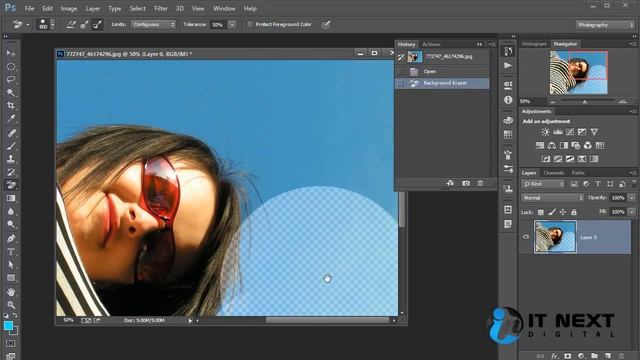The width and height of the screenshot is (640, 360).
Task: Select the Eyedropper tool
Action: (11, 119)
